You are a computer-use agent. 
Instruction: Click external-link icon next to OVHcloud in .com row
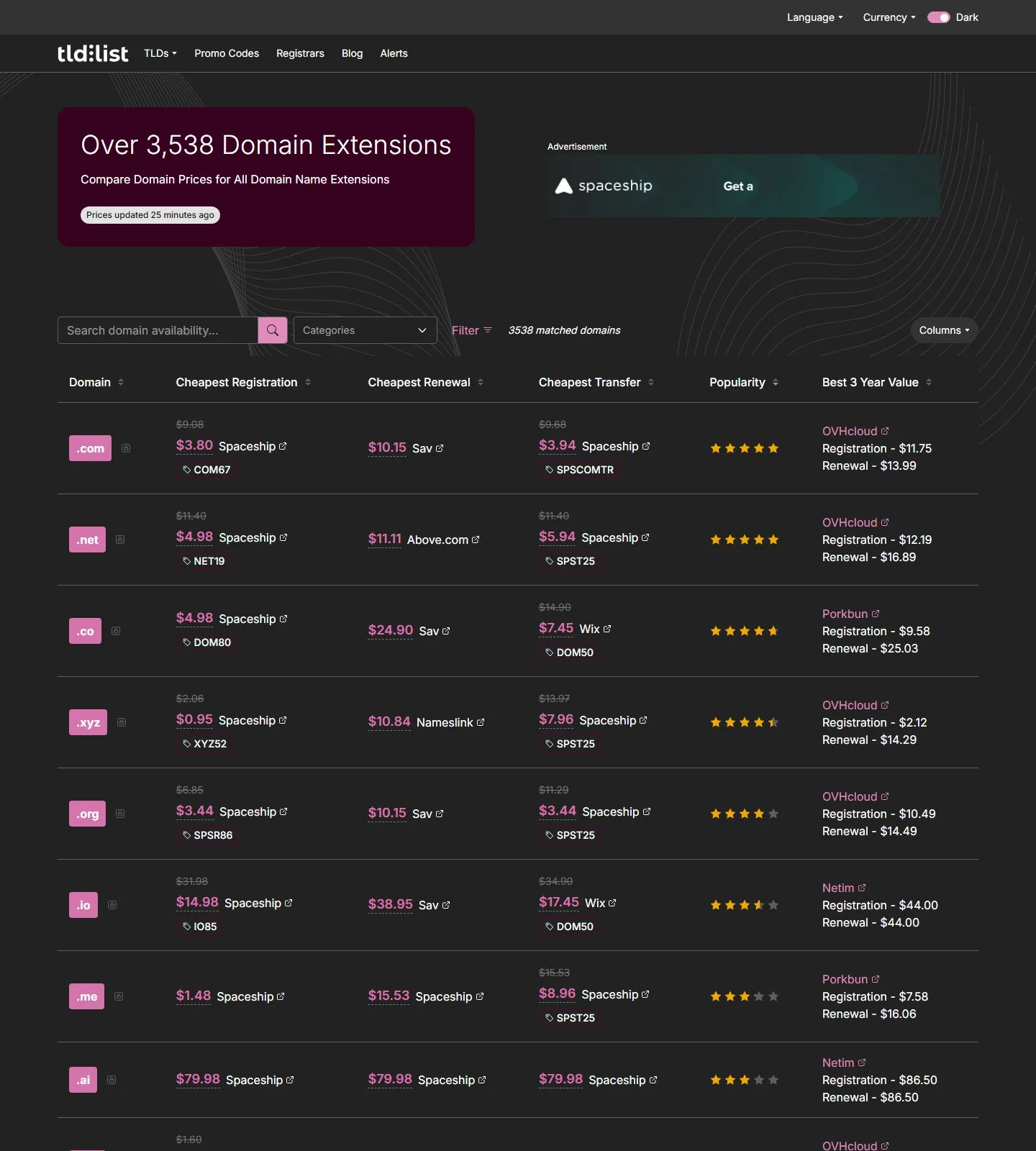click(885, 431)
